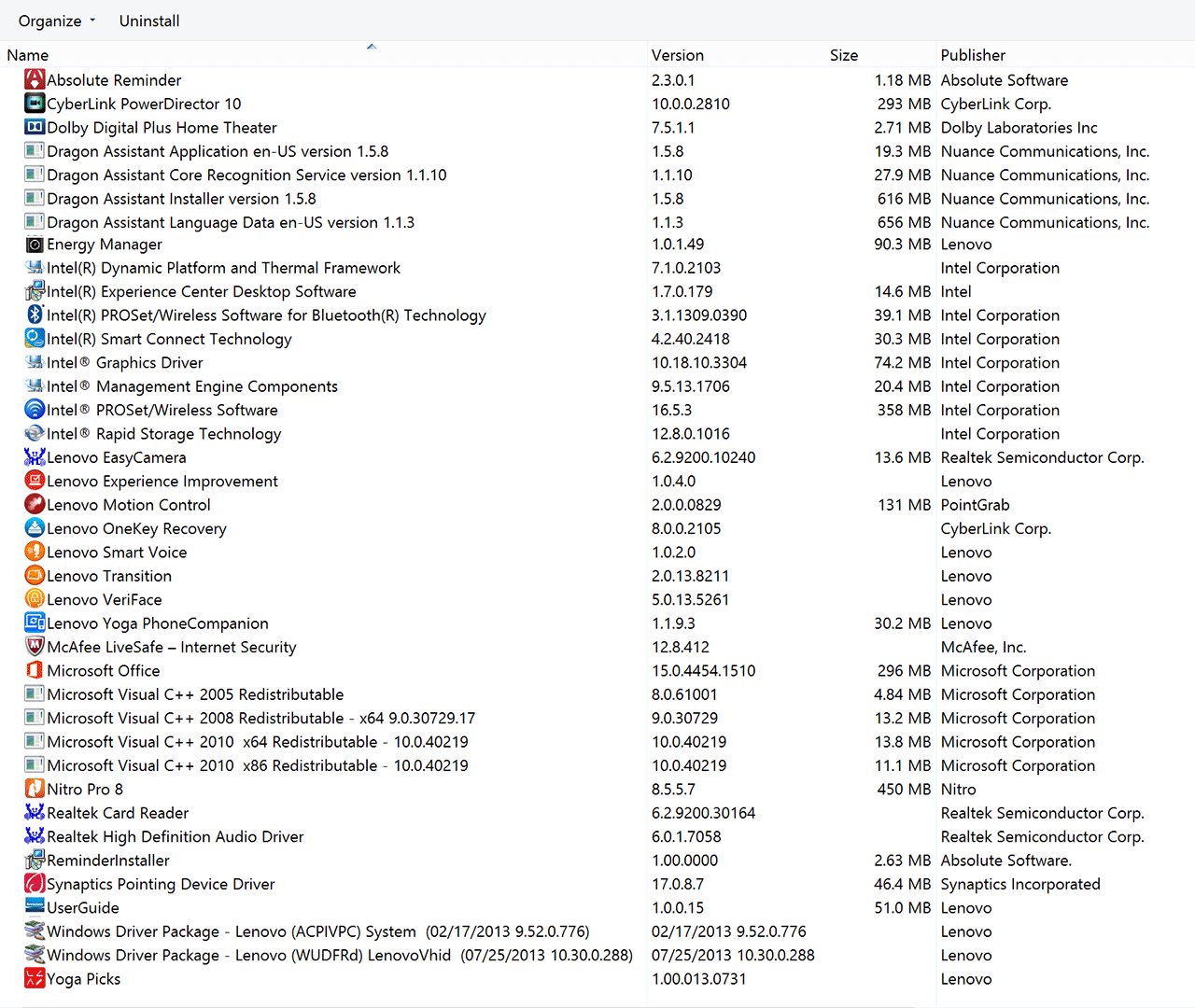
Task: Select Microsoft Visual C++ 2010 x86 Redistributable
Action: point(258,765)
